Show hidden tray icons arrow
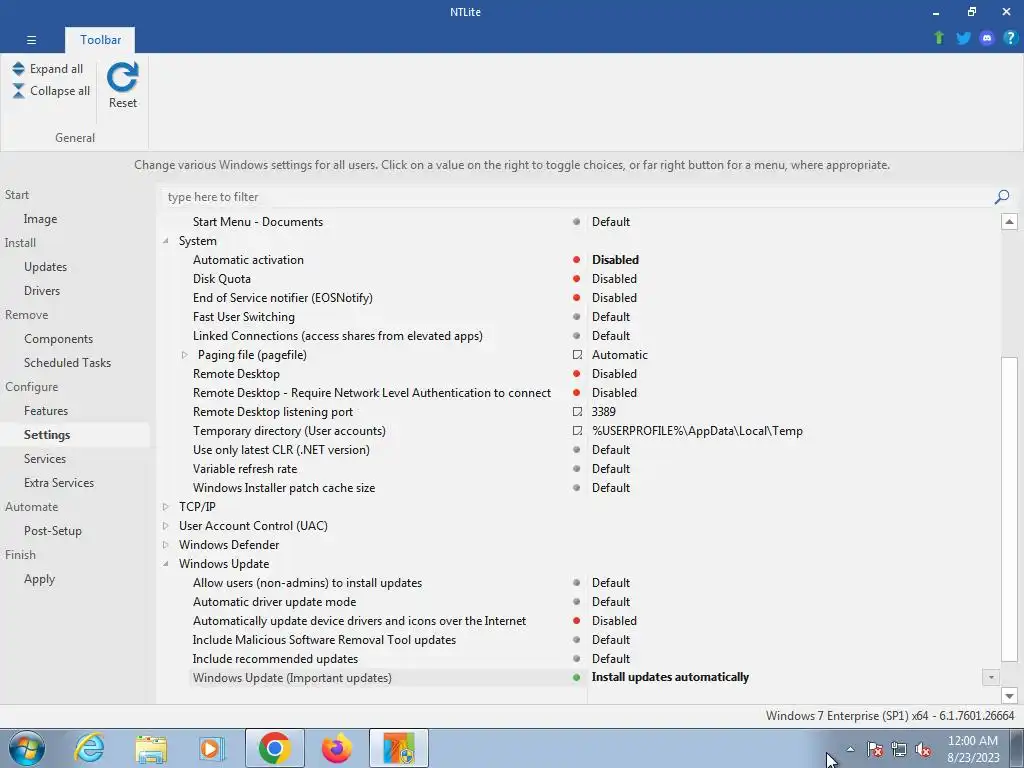 coord(850,749)
